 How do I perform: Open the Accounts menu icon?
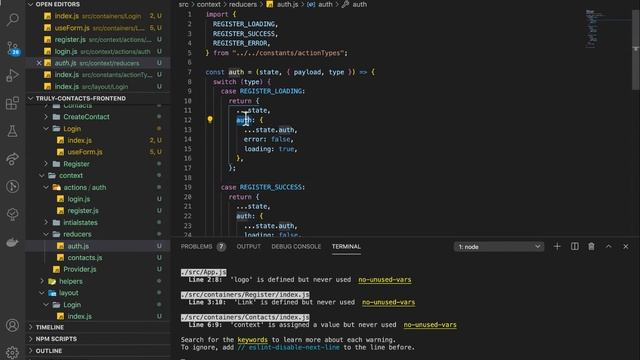click(x=12, y=325)
